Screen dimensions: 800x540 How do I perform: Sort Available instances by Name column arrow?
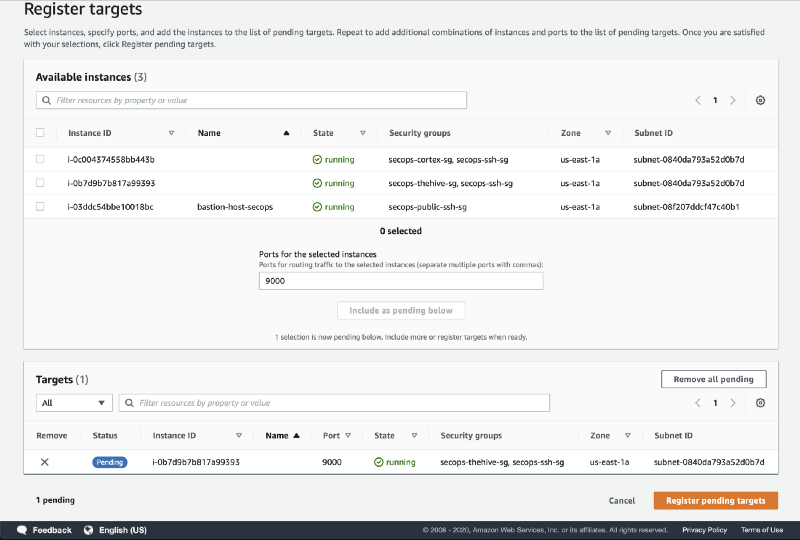[x=287, y=133]
